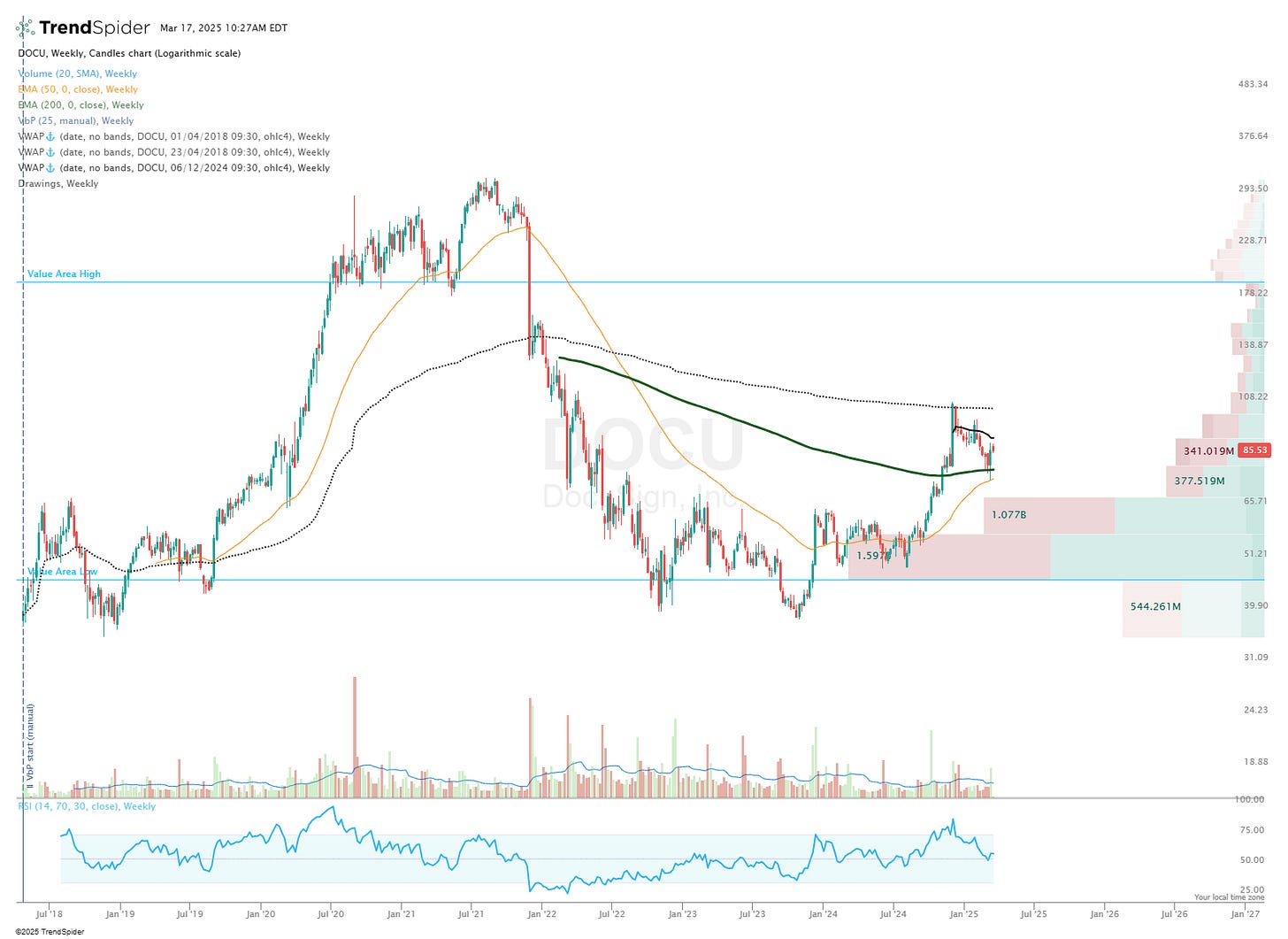Image resolution: width=1288 pixels, height=939 pixels.
Task: Click the Jul '21 date axis label
Action: (x=471, y=914)
